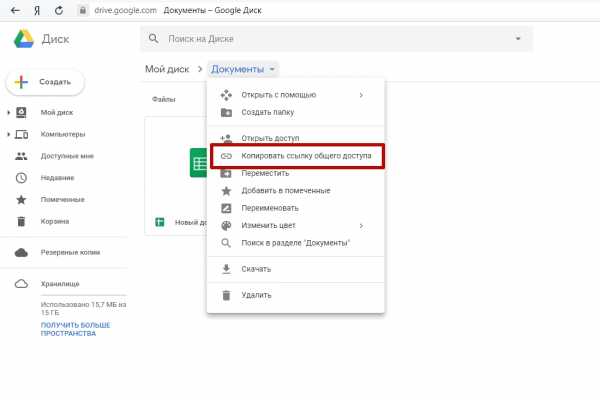Click the download arrow icon in menu
The width and height of the screenshot is (600, 400).
click(226, 269)
